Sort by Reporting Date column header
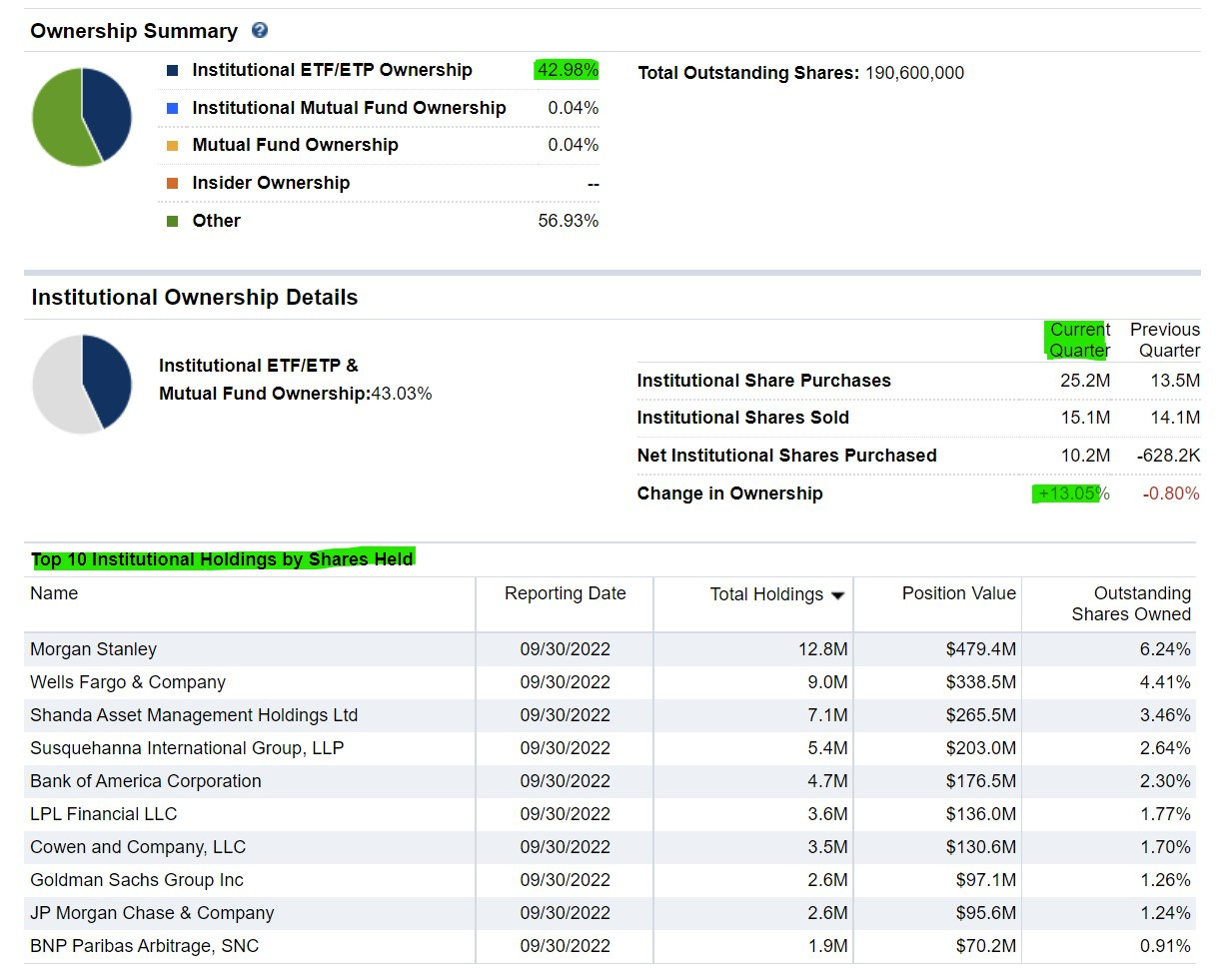The width and height of the screenshot is (1230, 980). coord(565,593)
